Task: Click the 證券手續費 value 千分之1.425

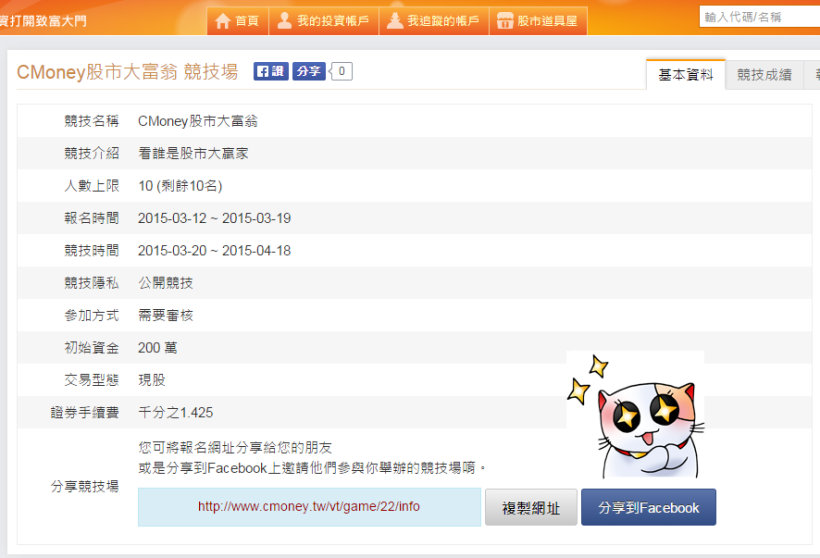Action: coord(176,413)
